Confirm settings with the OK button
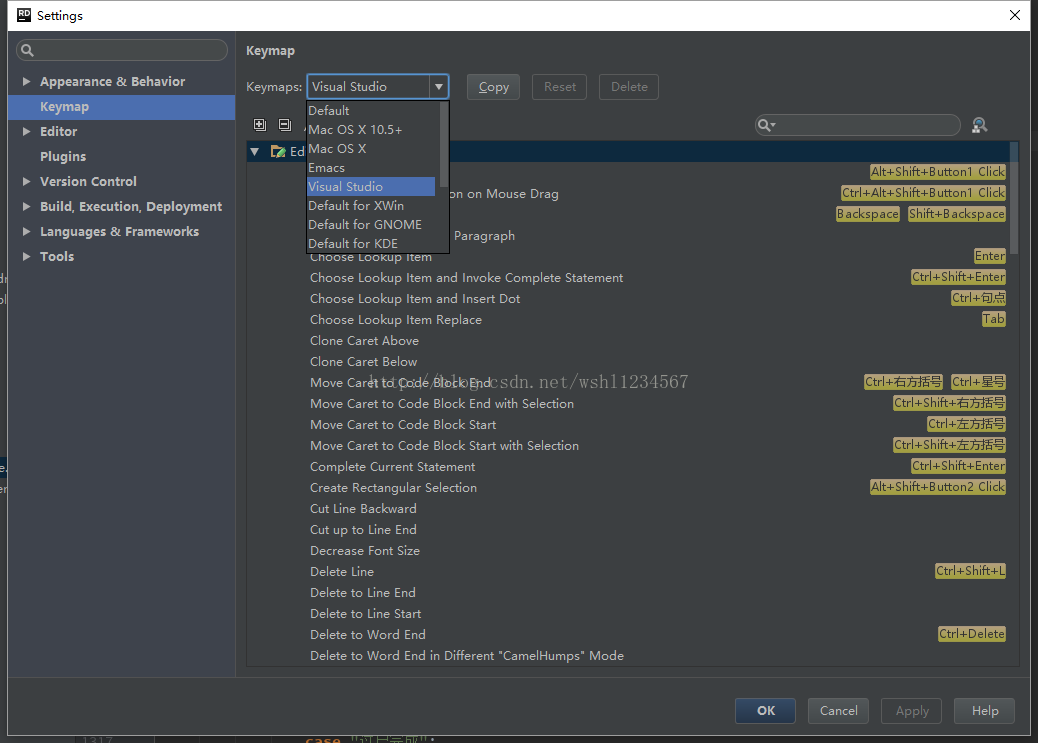The width and height of the screenshot is (1038, 743). pyautogui.click(x=765, y=711)
